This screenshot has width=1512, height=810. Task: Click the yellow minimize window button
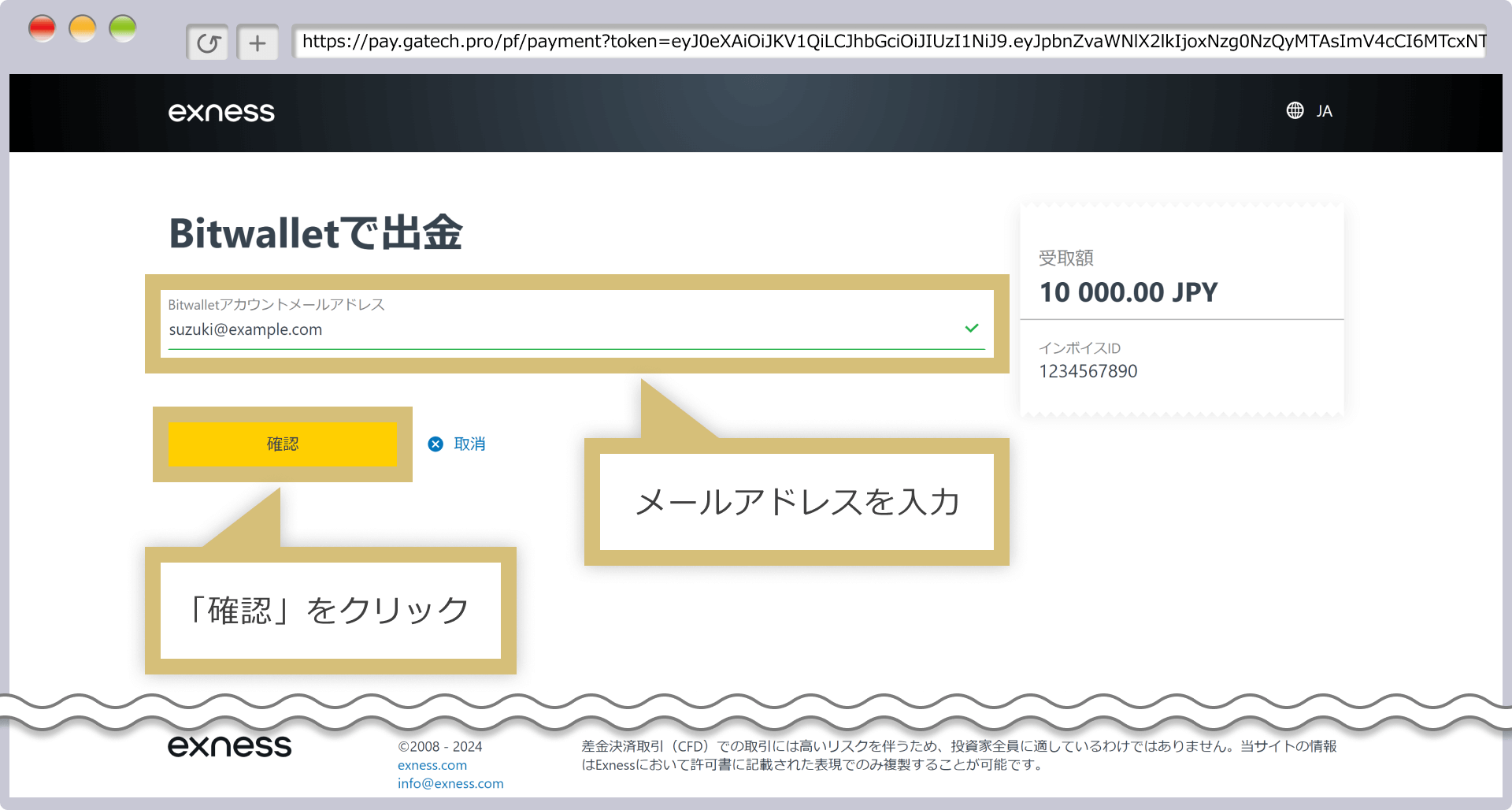tap(83, 29)
